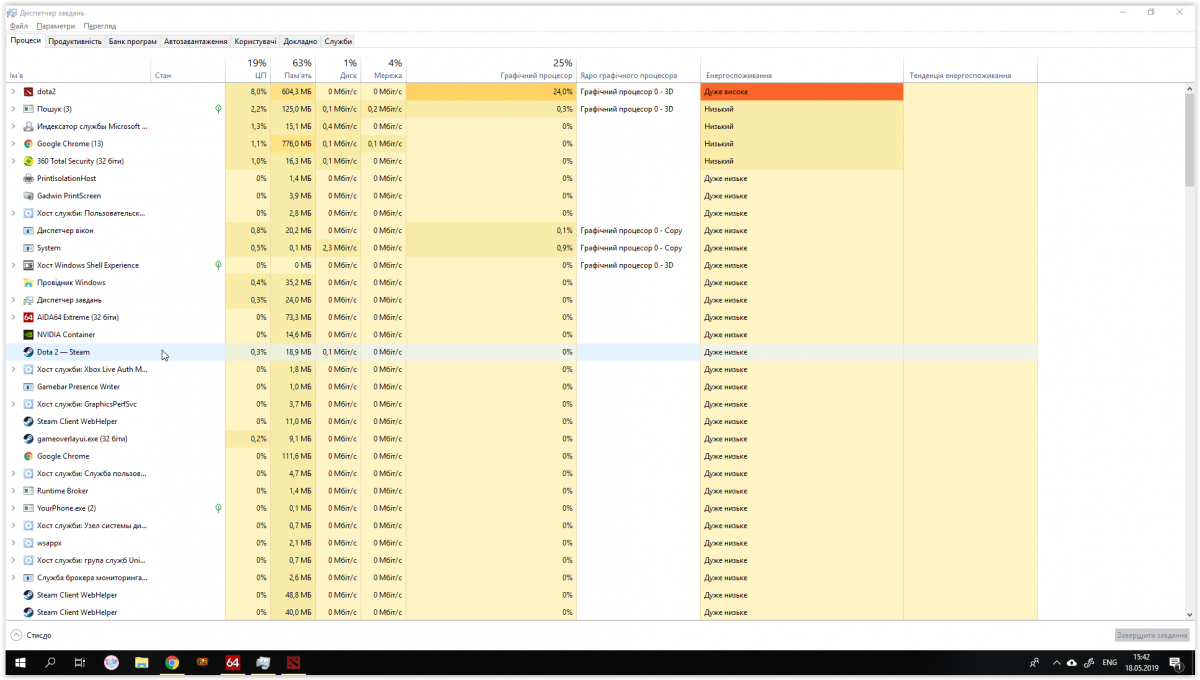Switch to the Користувачі tab
The width and height of the screenshot is (1200, 680).
tap(256, 41)
